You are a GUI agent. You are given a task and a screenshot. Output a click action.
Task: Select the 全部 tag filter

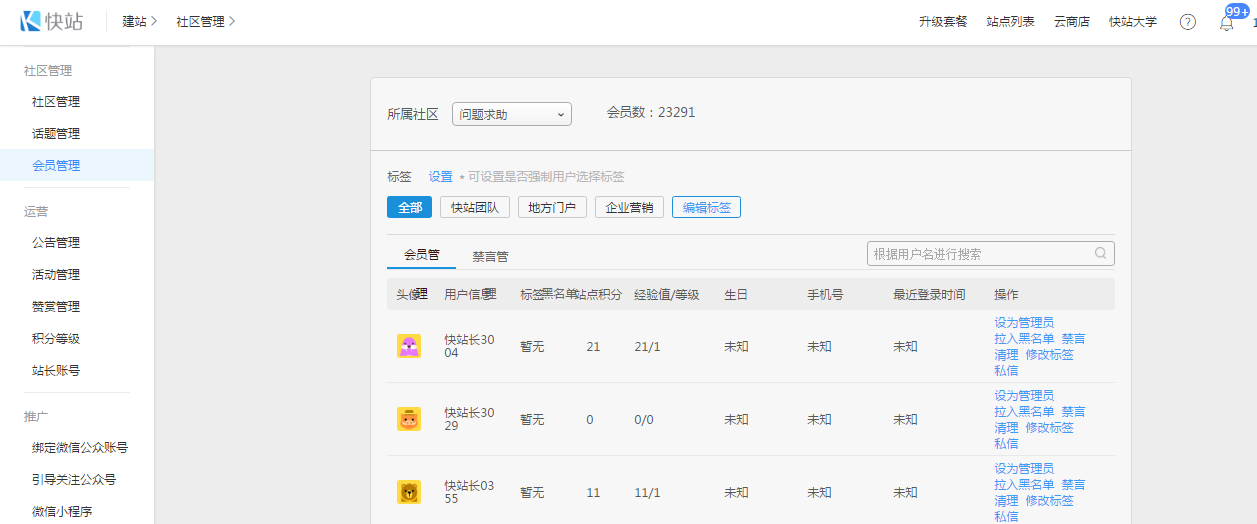coord(409,207)
